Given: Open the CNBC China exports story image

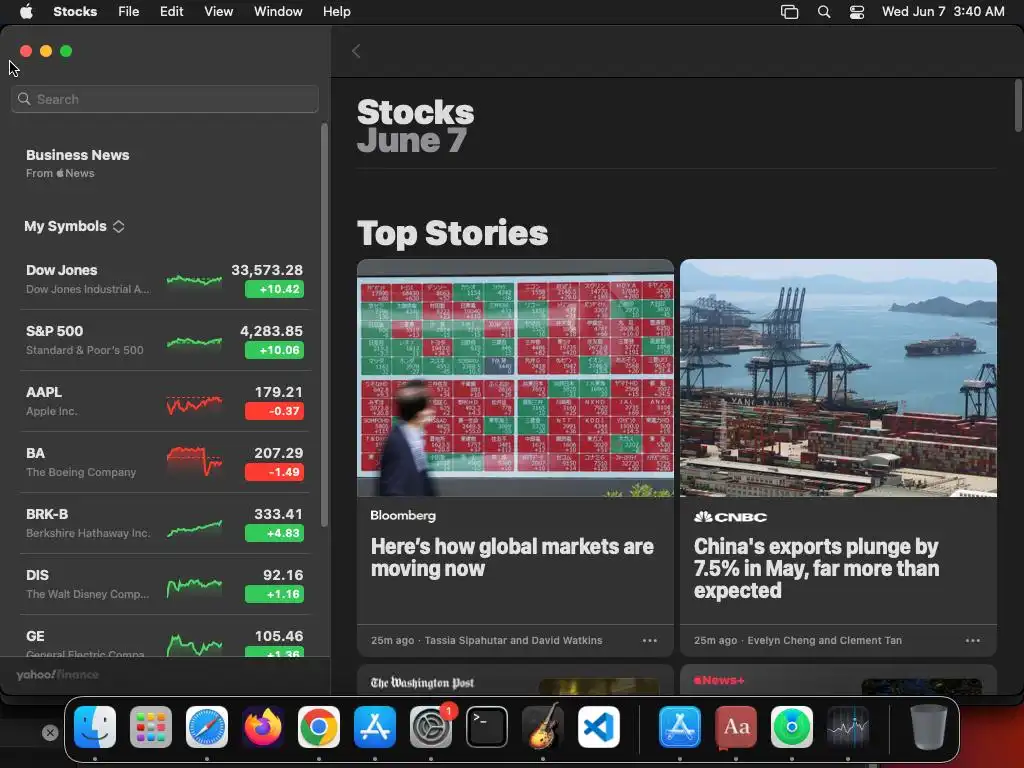Looking at the screenshot, I should click(839, 378).
